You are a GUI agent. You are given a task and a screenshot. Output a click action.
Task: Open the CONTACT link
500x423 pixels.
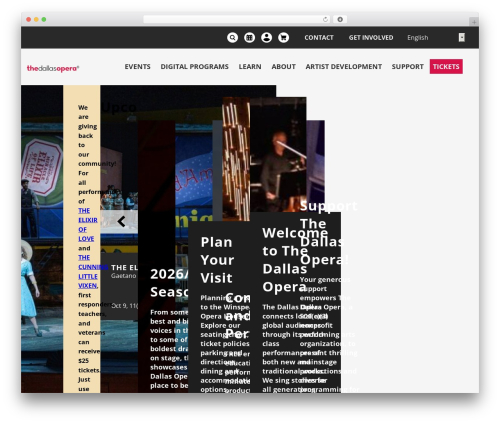[x=319, y=38]
